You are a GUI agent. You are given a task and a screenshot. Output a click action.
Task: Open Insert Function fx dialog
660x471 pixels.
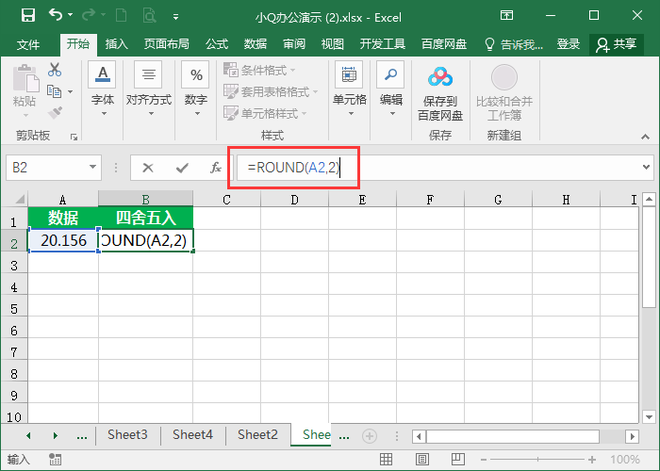click(x=215, y=169)
